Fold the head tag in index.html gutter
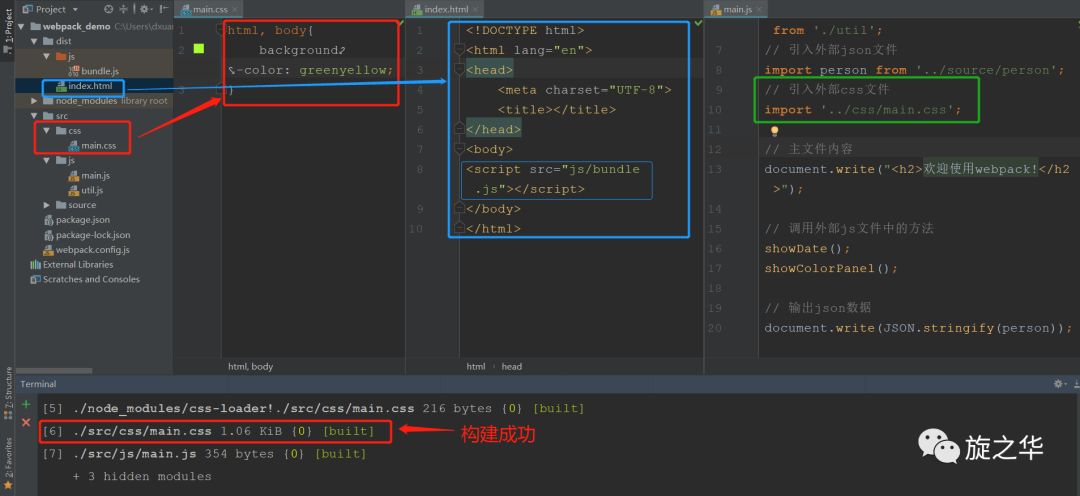The width and height of the screenshot is (1080, 496). (459, 70)
